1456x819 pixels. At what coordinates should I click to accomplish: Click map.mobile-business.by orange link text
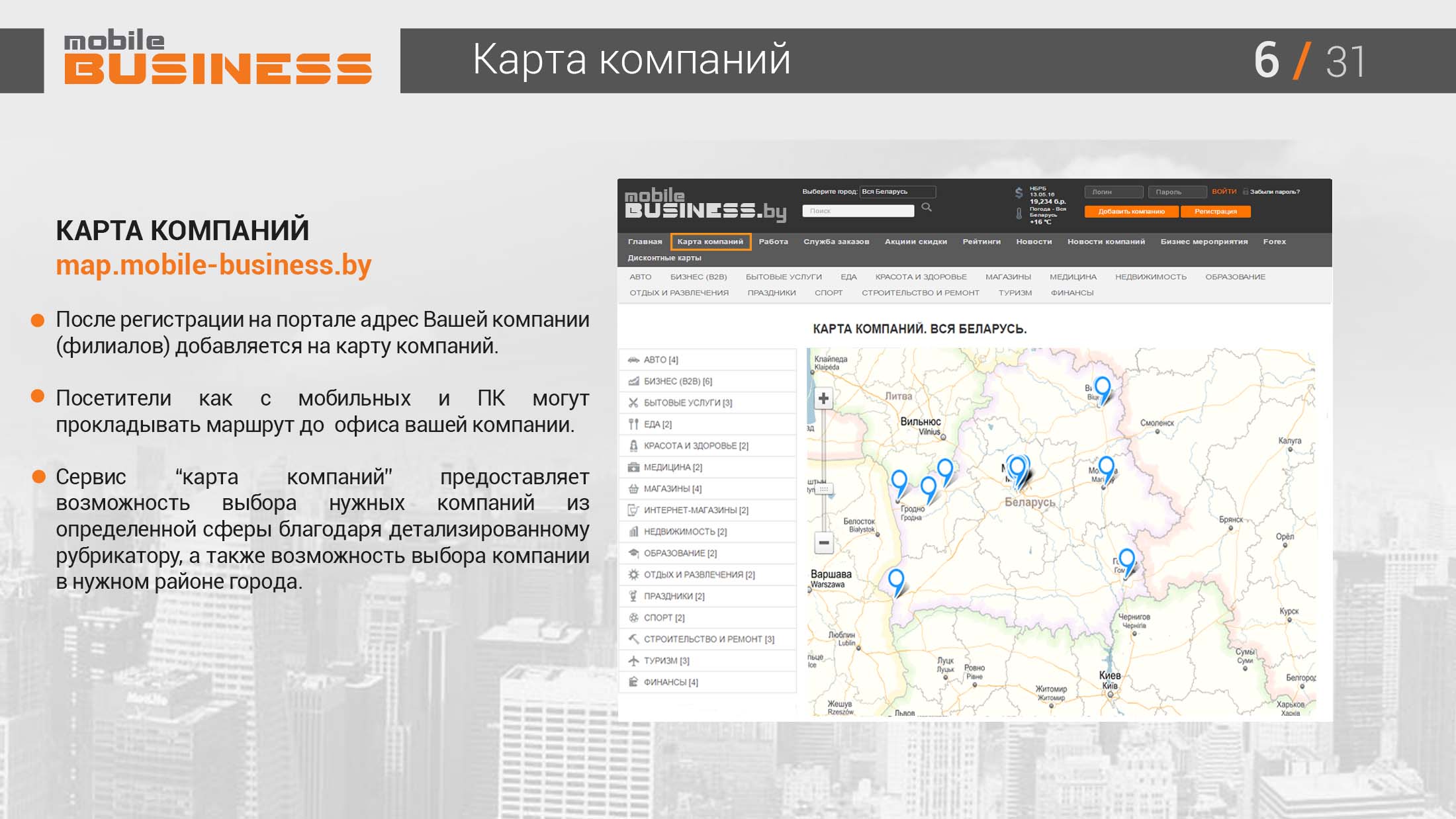pyautogui.click(x=213, y=265)
